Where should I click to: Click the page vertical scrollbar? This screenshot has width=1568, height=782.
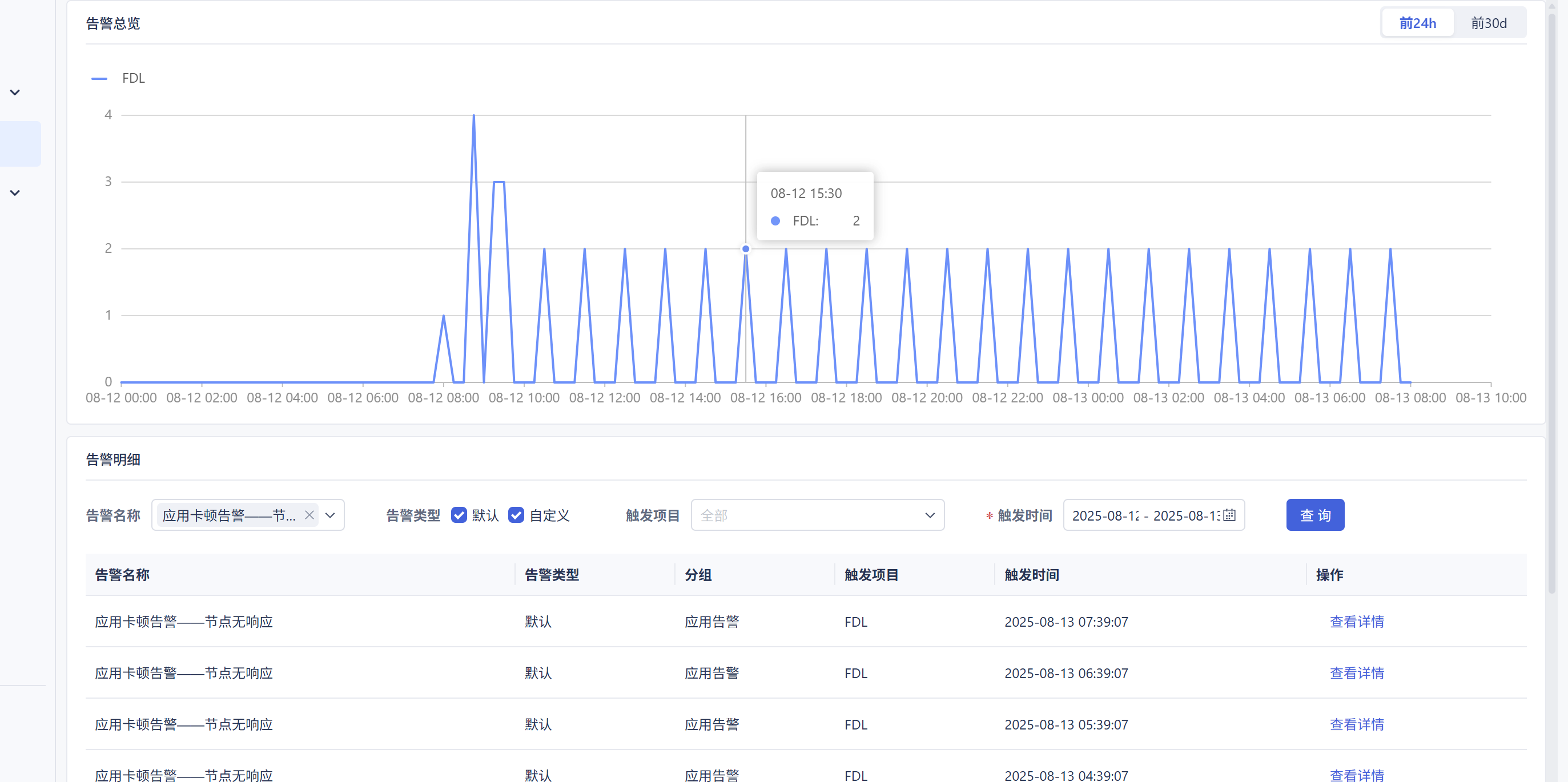(1551, 304)
